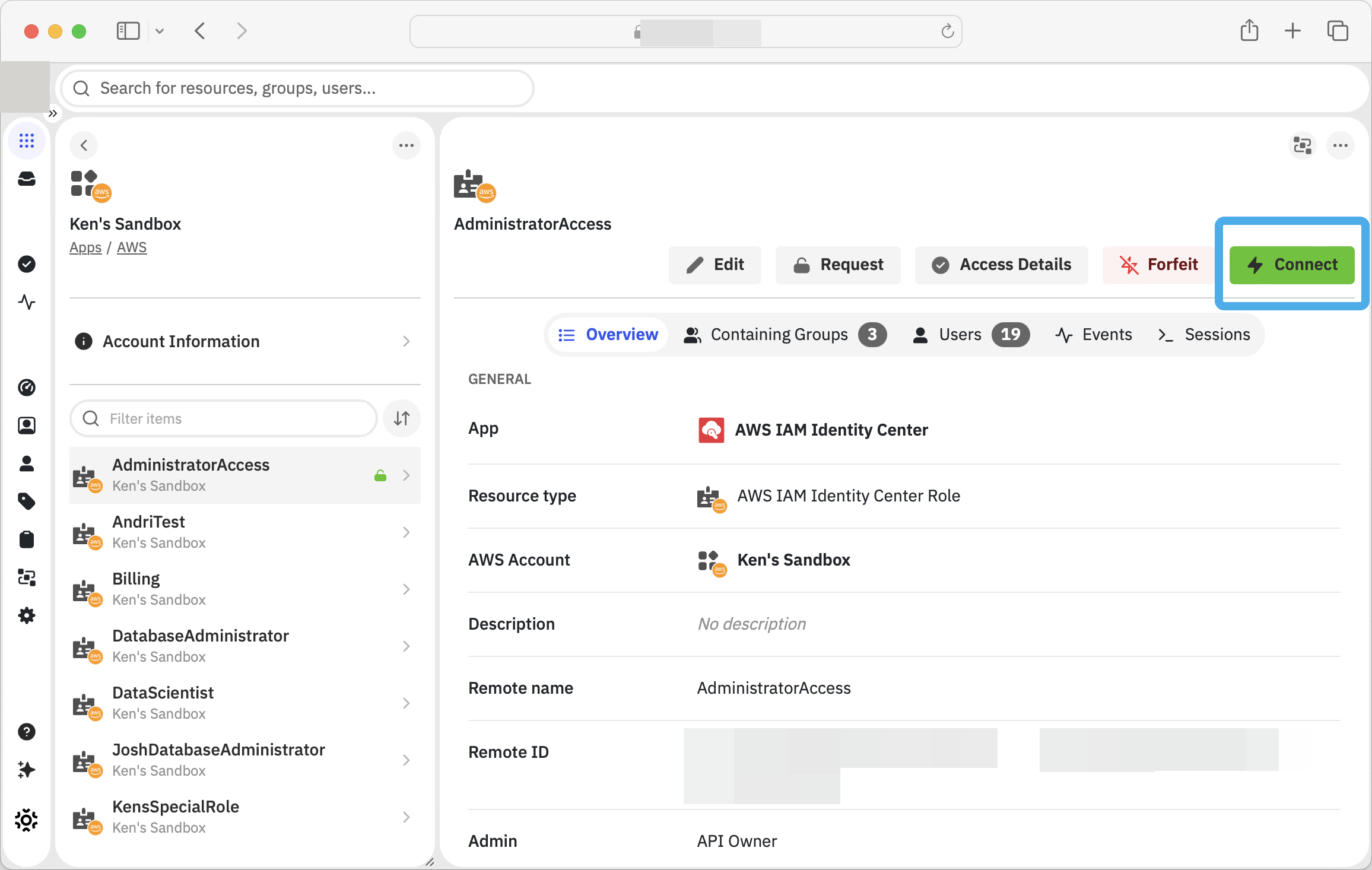
Task: Toggle Safari sidebar panel
Action: tap(128, 31)
